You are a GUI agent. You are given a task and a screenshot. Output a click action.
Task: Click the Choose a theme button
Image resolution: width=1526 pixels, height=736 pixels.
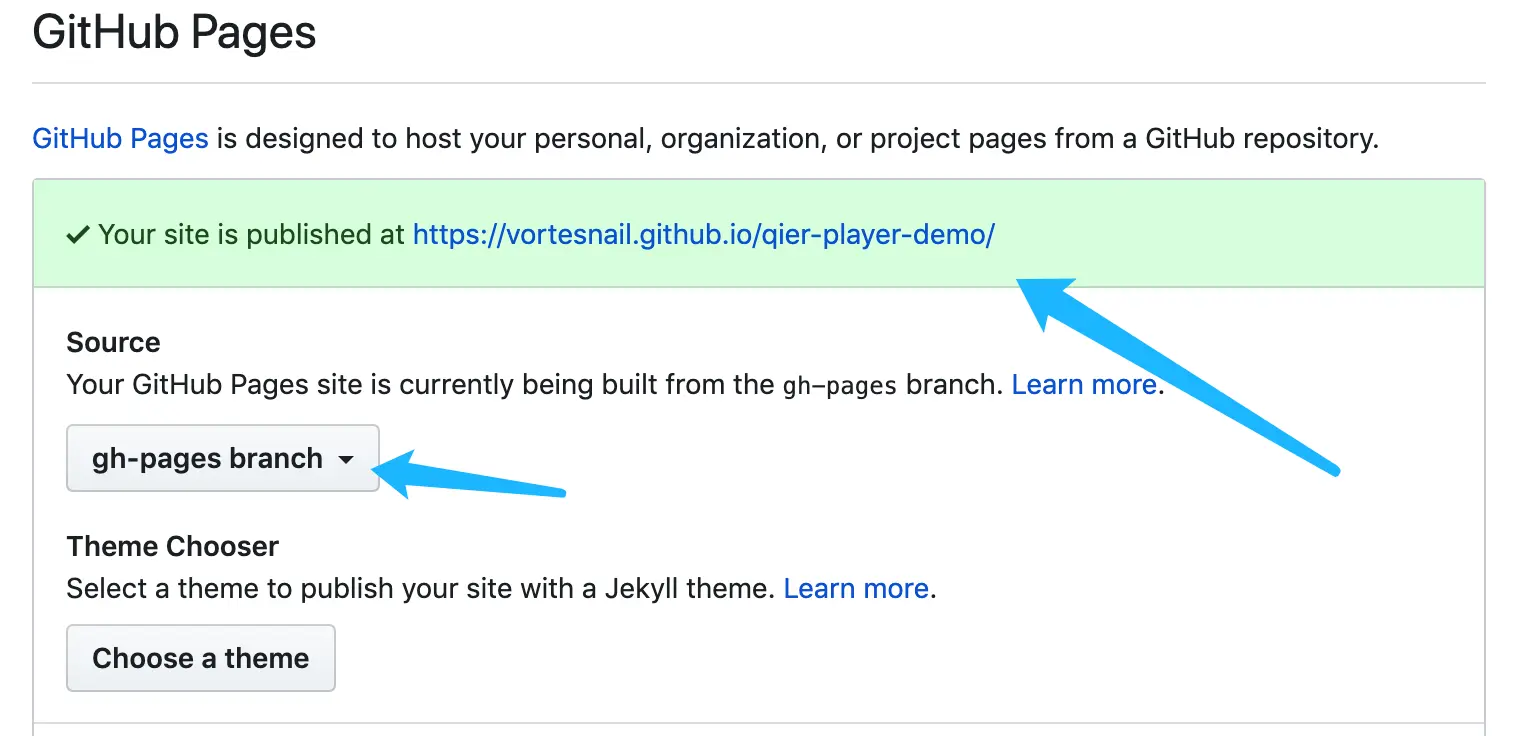click(201, 659)
